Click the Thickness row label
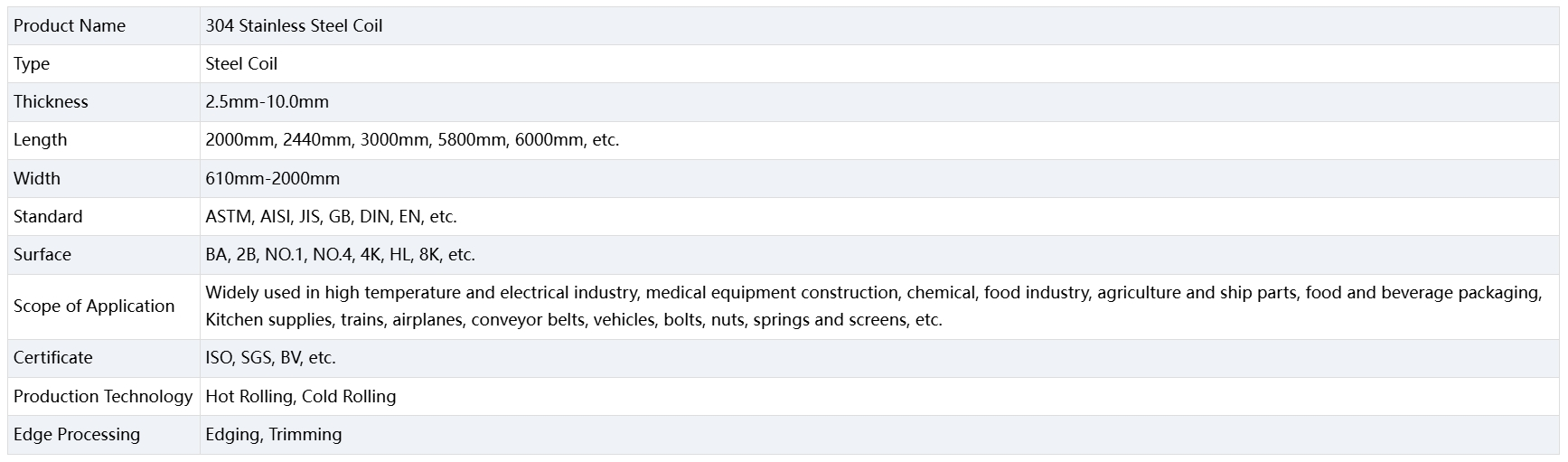 coord(51,102)
